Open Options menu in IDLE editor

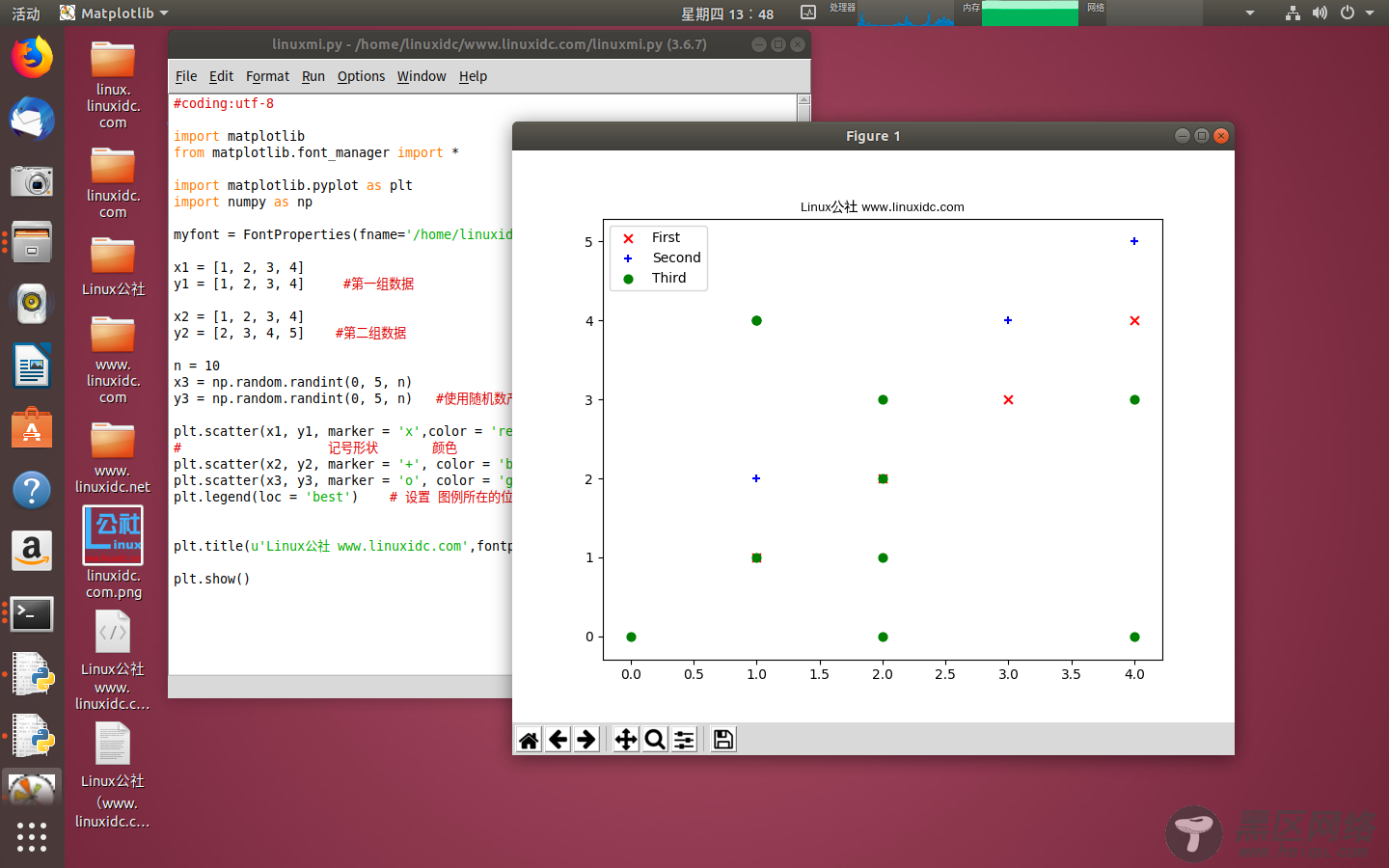tap(361, 76)
